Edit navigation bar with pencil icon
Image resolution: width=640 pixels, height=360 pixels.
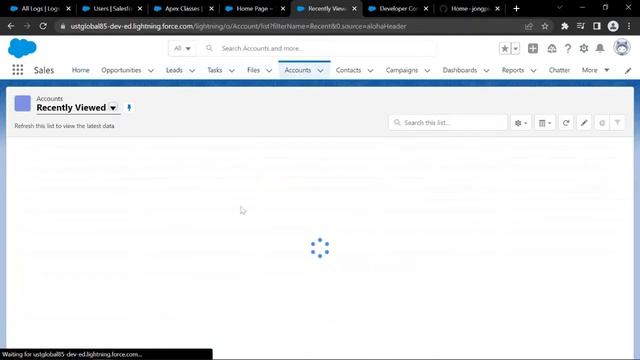[x=628, y=71]
